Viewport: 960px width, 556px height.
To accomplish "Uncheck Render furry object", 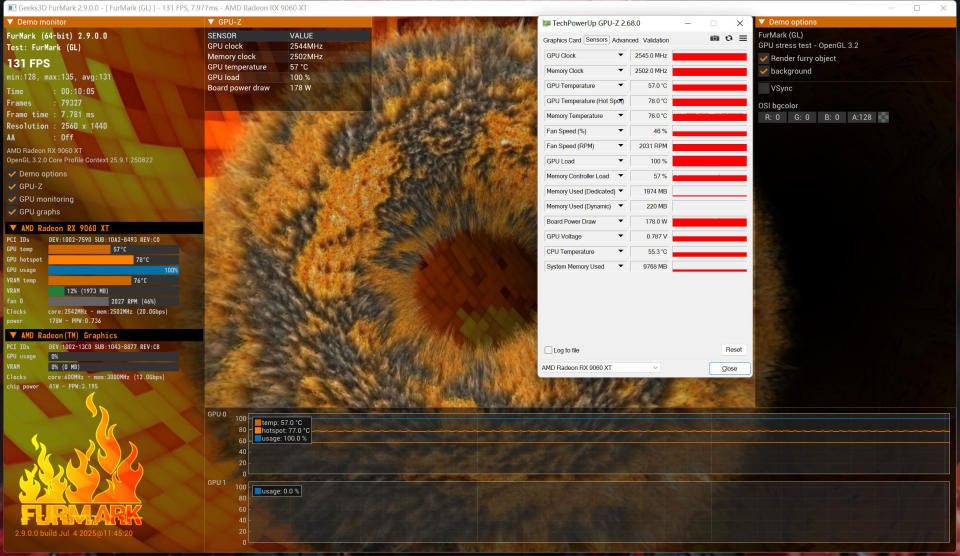I will pyautogui.click(x=763, y=58).
